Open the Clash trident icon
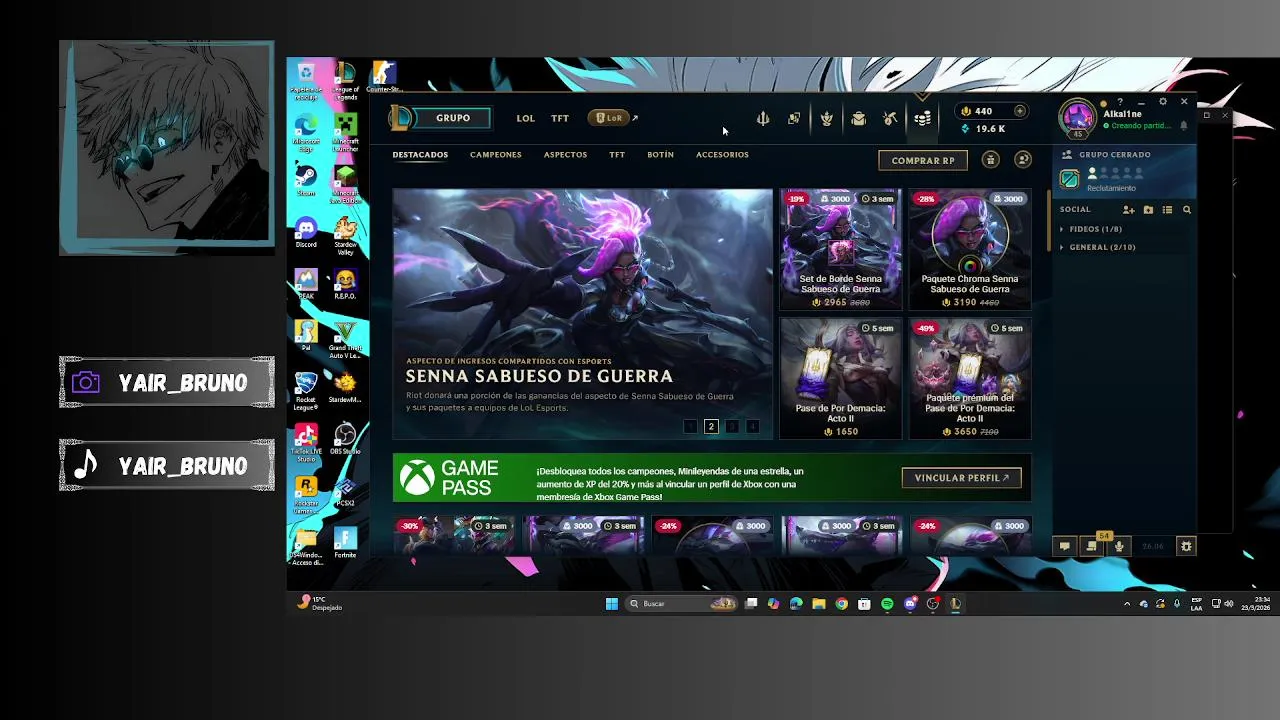 (x=763, y=118)
